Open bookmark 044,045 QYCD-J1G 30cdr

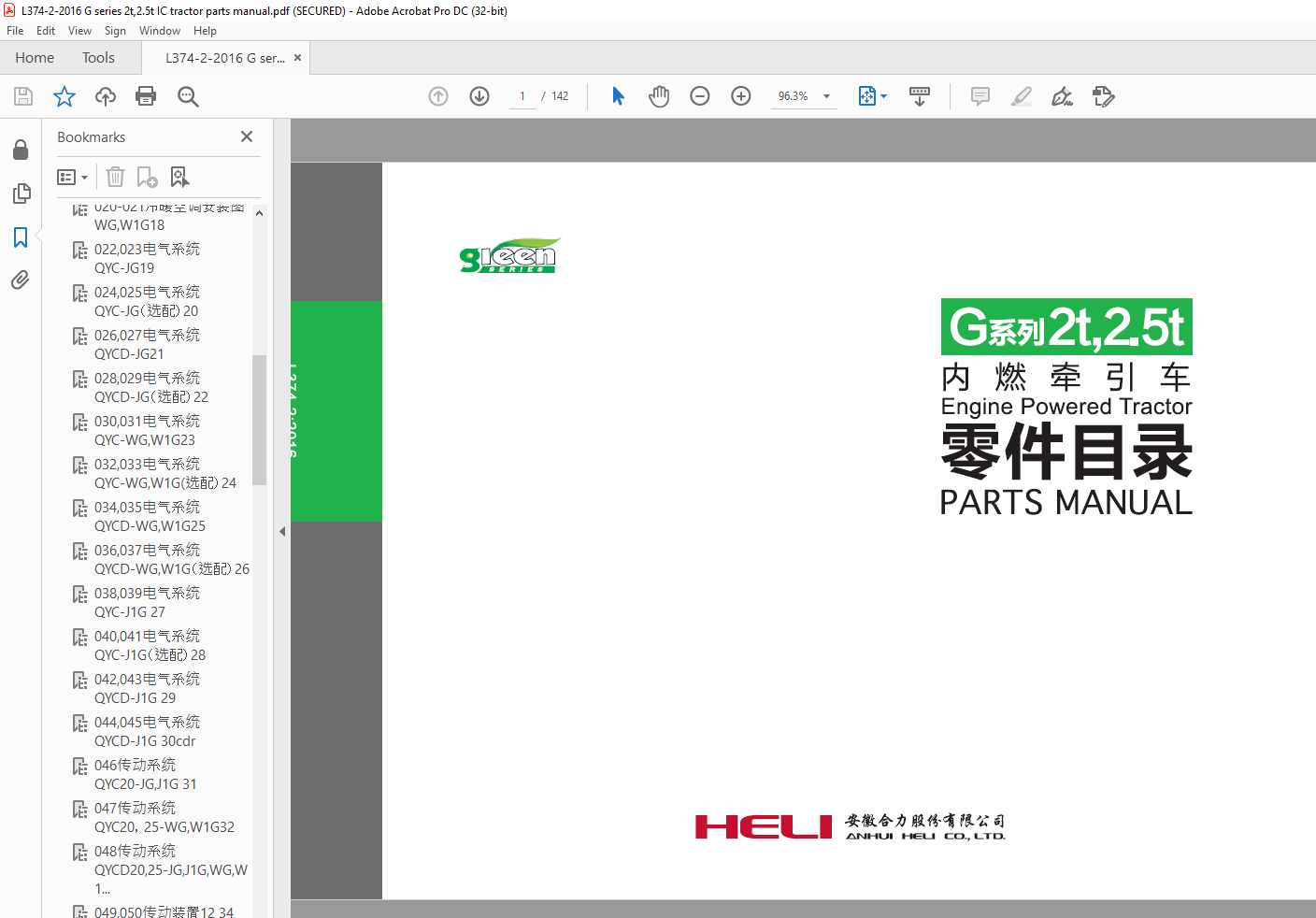[147, 732]
